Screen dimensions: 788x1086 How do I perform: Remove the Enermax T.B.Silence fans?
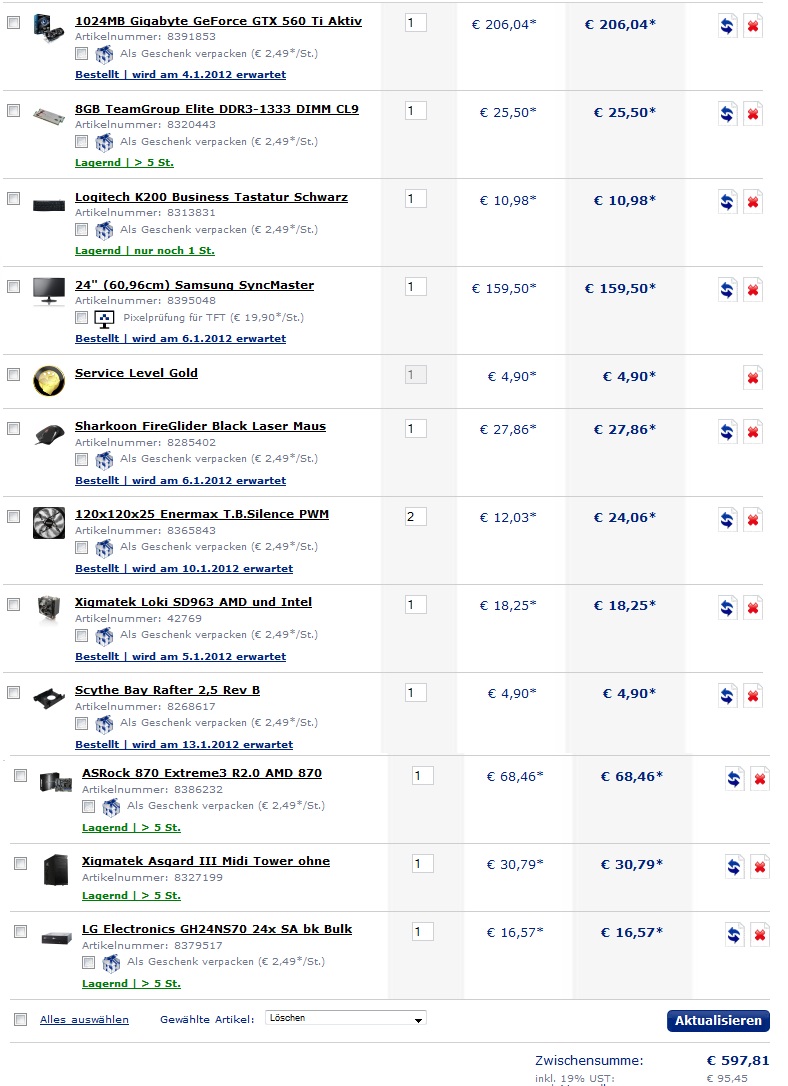click(x=753, y=519)
